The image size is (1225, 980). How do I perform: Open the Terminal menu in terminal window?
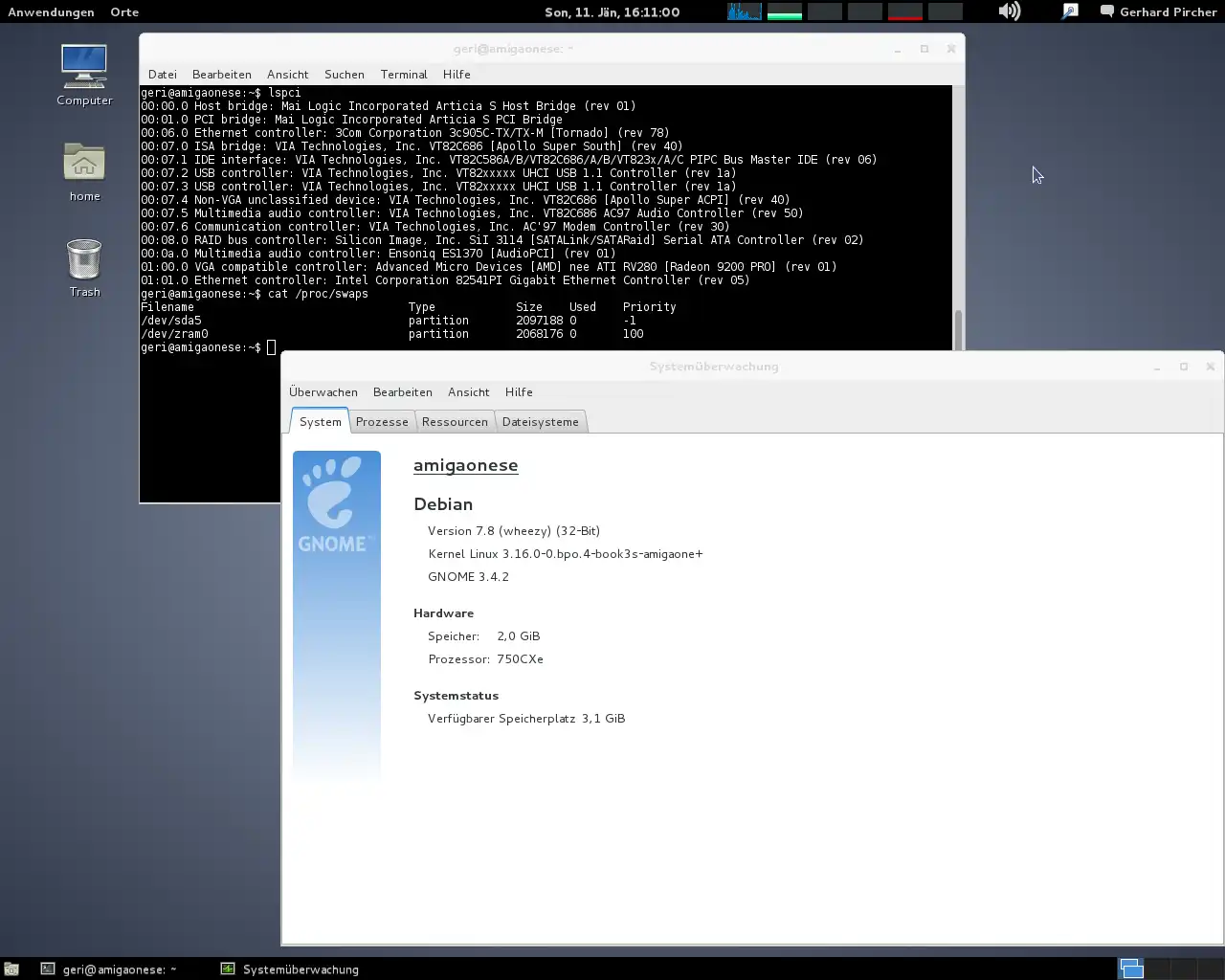tap(404, 74)
